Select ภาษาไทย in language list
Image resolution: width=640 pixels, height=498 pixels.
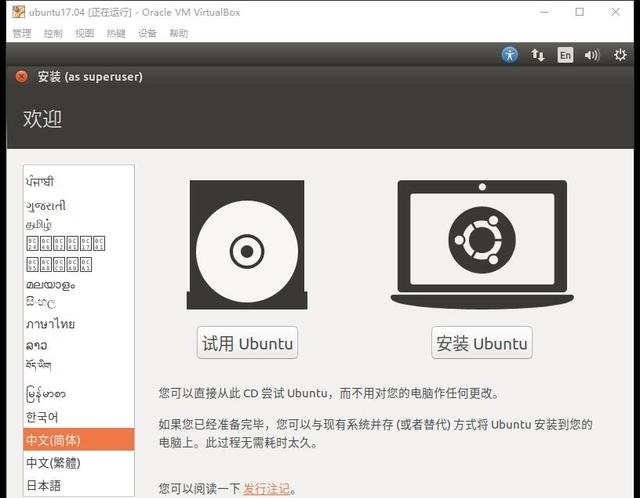(x=50, y=324)
